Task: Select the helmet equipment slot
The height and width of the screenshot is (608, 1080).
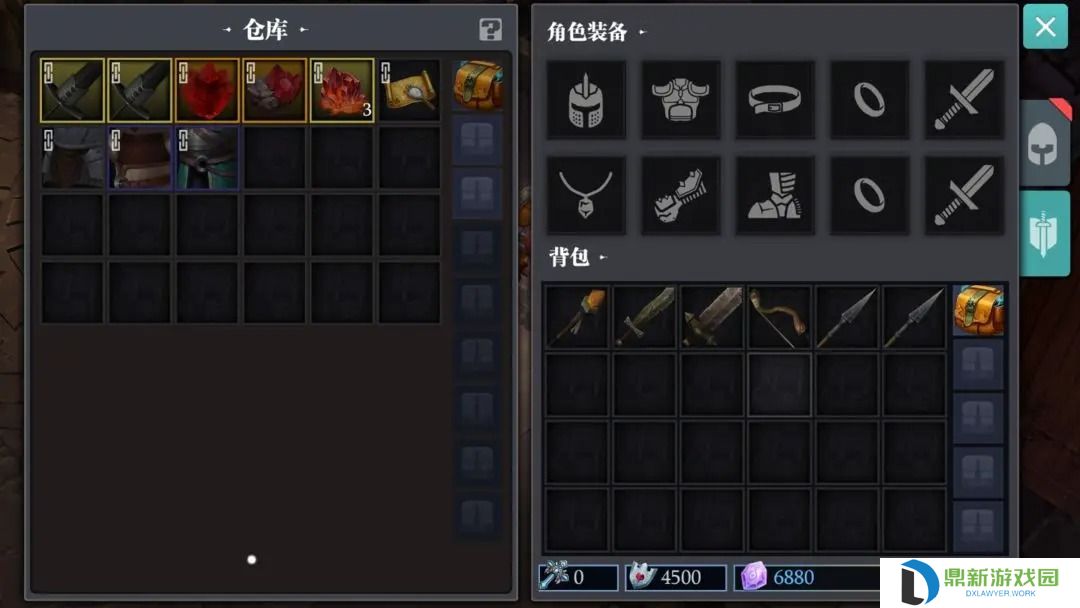Action: pos(586,101)
